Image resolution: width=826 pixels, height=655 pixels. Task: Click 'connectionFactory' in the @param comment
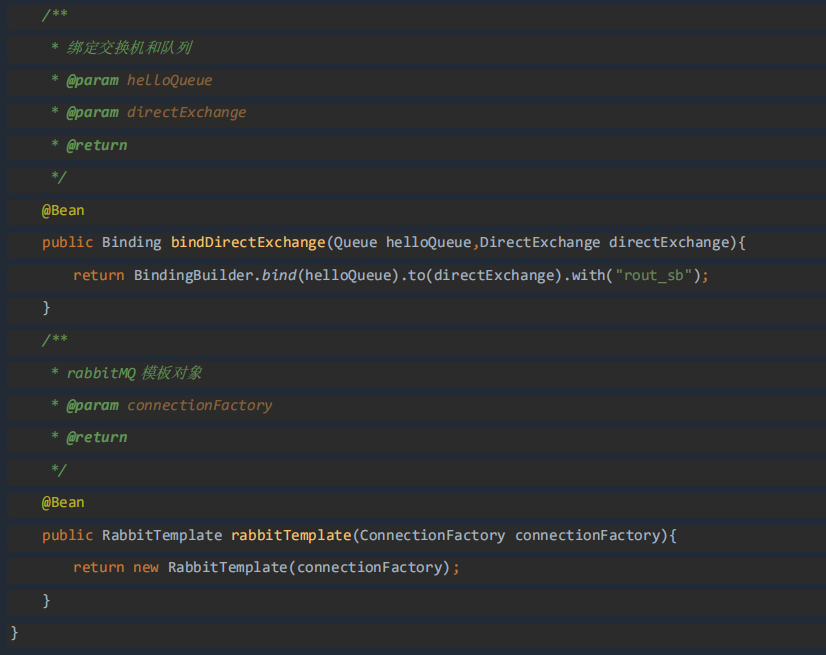[x=200, y=405]
